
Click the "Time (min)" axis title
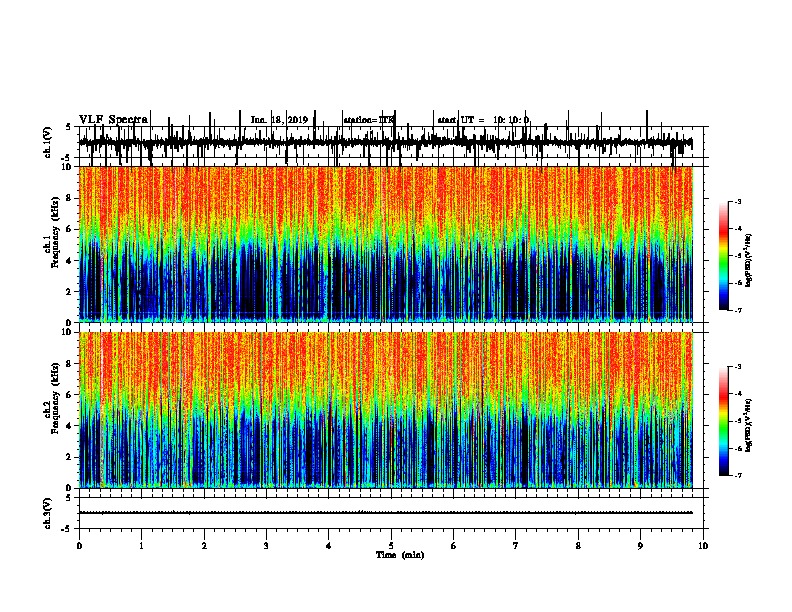coord(400,555)
